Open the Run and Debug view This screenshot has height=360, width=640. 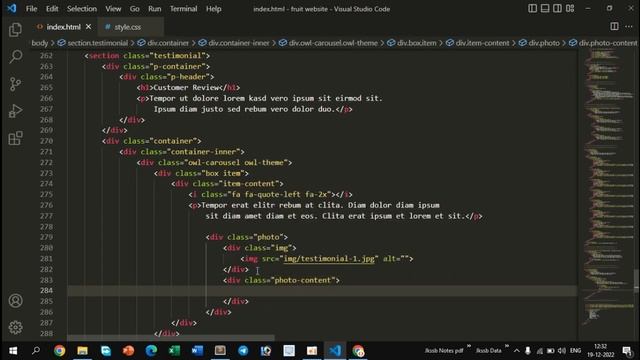pyautogui.click(x=15, y=111)
